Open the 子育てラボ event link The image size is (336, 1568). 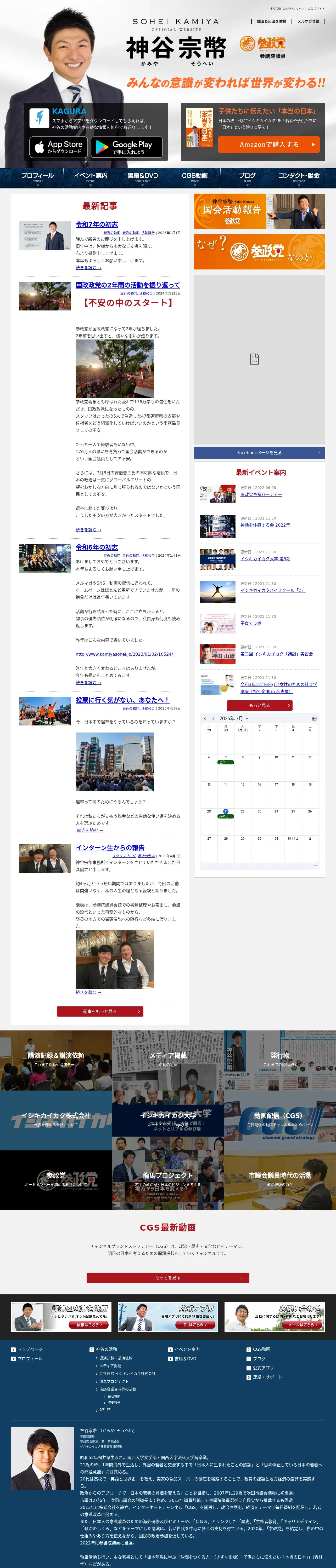(251, 623)
